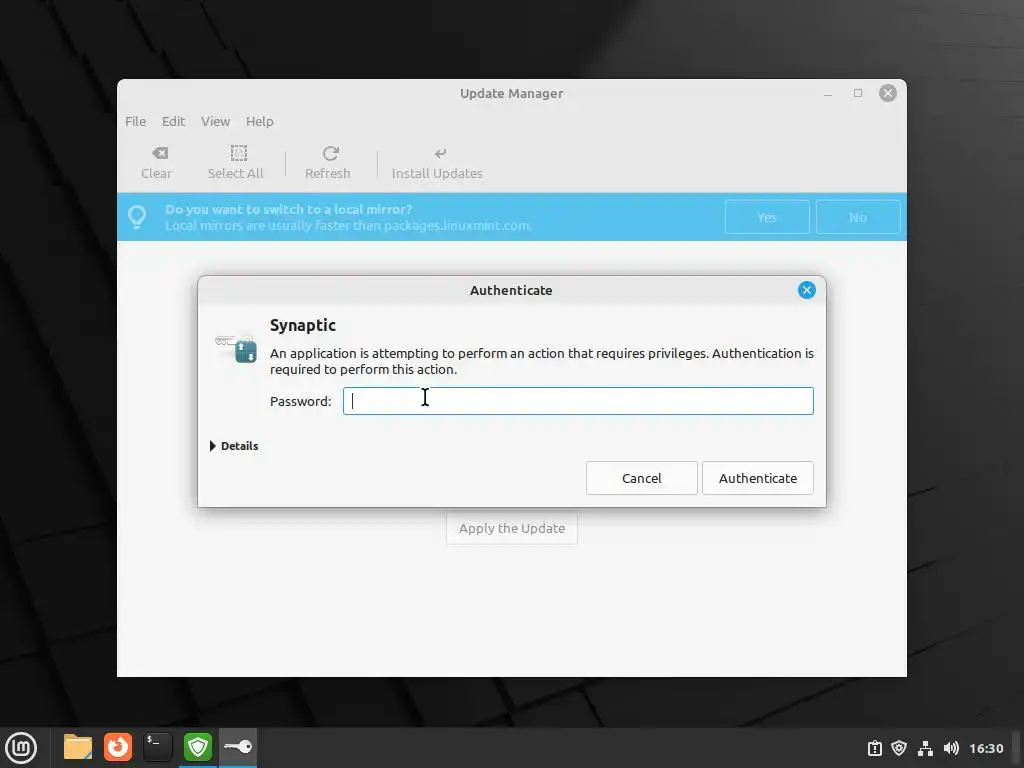
Task: Click No on the local mirror prompt
Action: [857, 217]
